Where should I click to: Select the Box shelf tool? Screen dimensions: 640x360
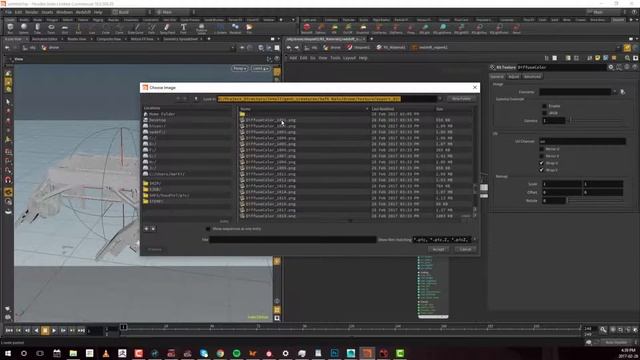[x=10, y=28]
